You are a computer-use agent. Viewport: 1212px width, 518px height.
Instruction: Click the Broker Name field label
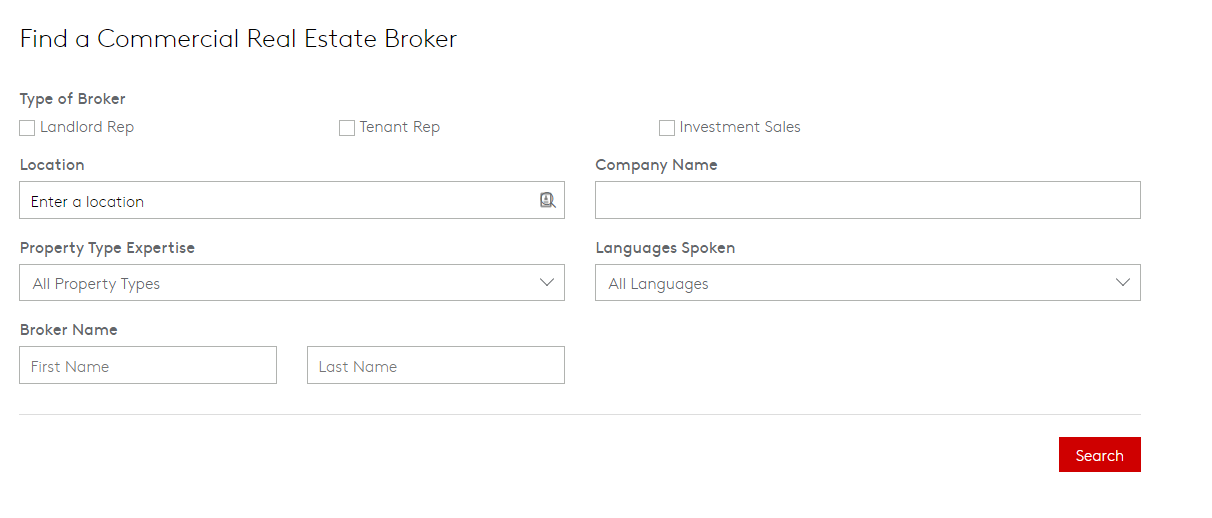(x=69, y=330)
